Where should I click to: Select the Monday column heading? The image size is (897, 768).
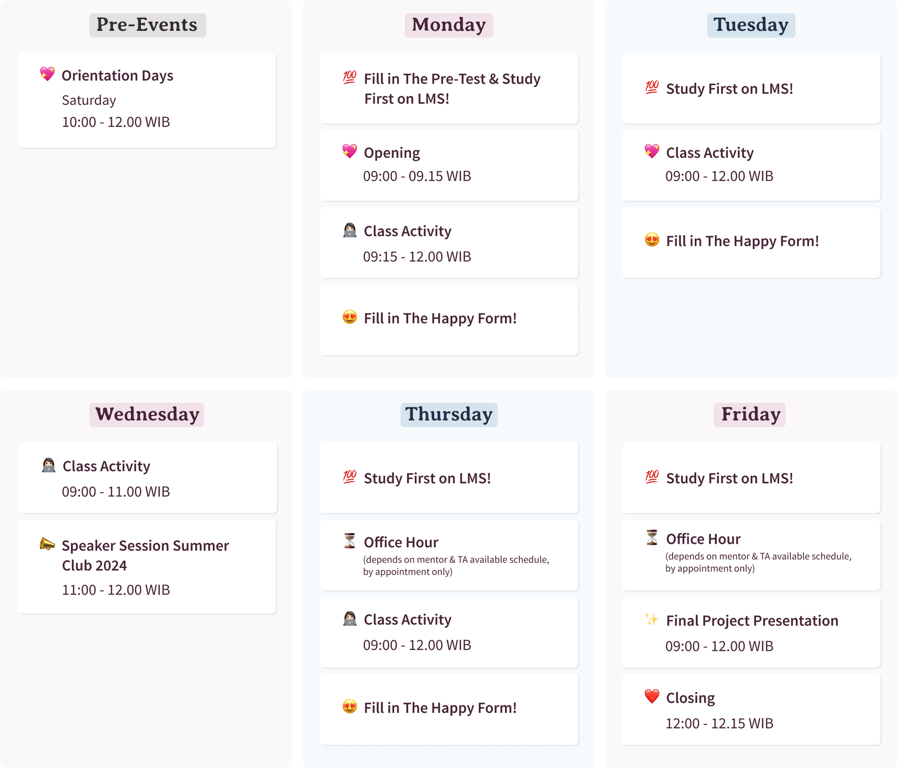448,25
